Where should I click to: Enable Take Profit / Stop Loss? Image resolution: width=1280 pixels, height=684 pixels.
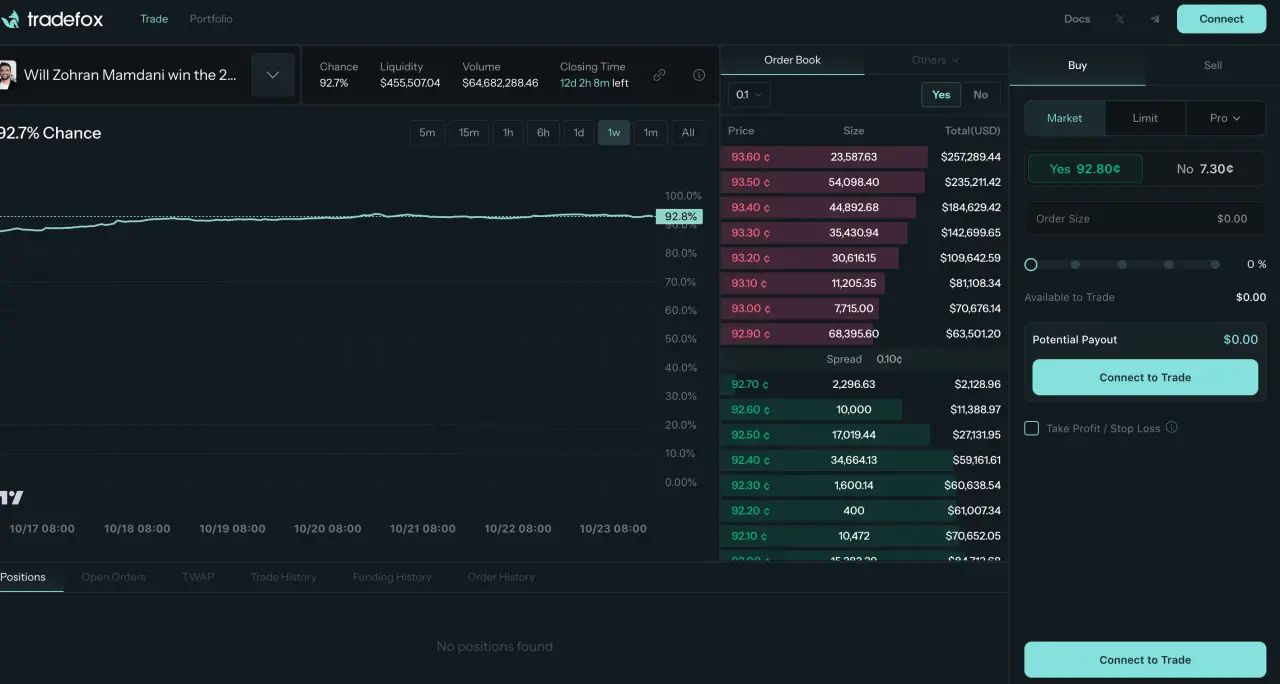pyautogui.click(x=1031, y=428)
